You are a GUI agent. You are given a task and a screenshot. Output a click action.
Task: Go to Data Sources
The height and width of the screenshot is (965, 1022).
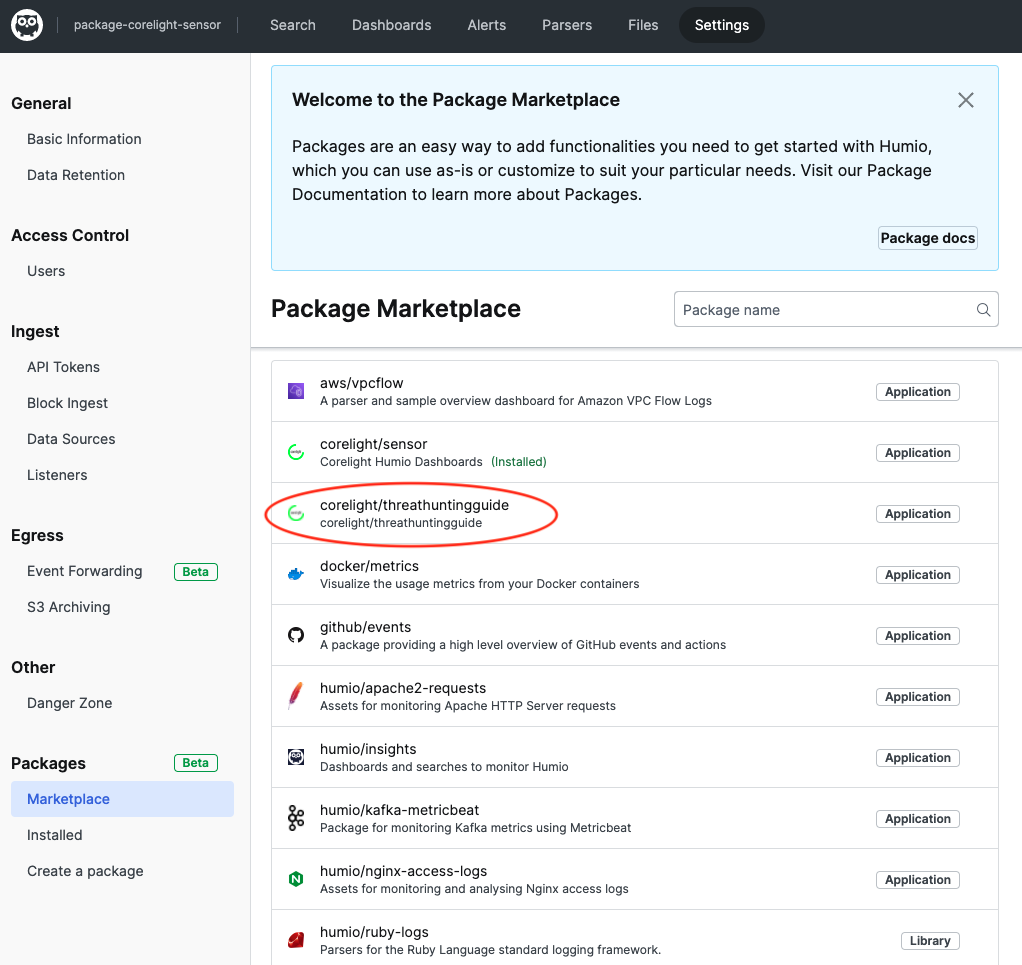pos(71,439)
